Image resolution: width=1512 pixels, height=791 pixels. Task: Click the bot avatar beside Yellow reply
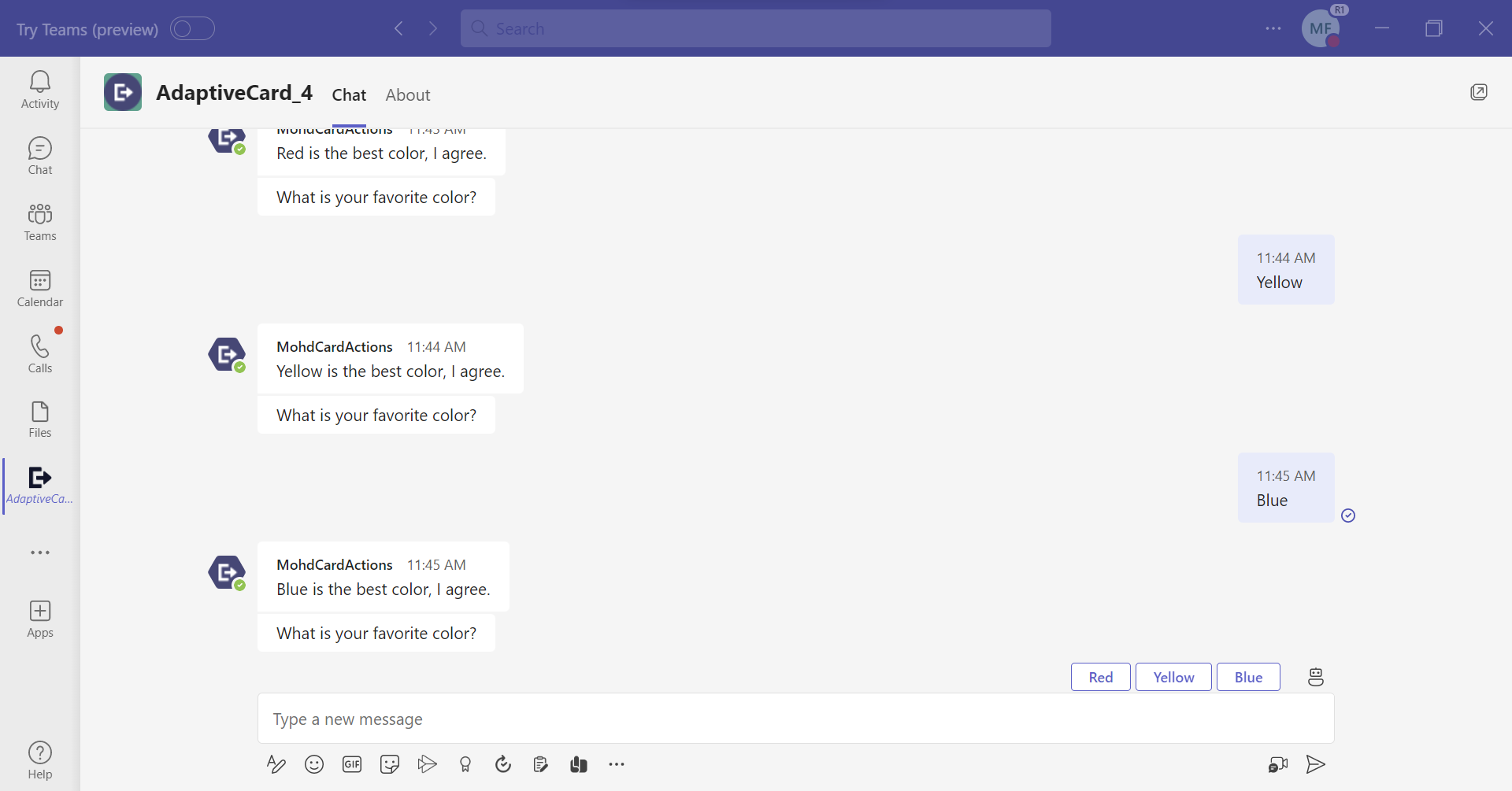(228, 355)
